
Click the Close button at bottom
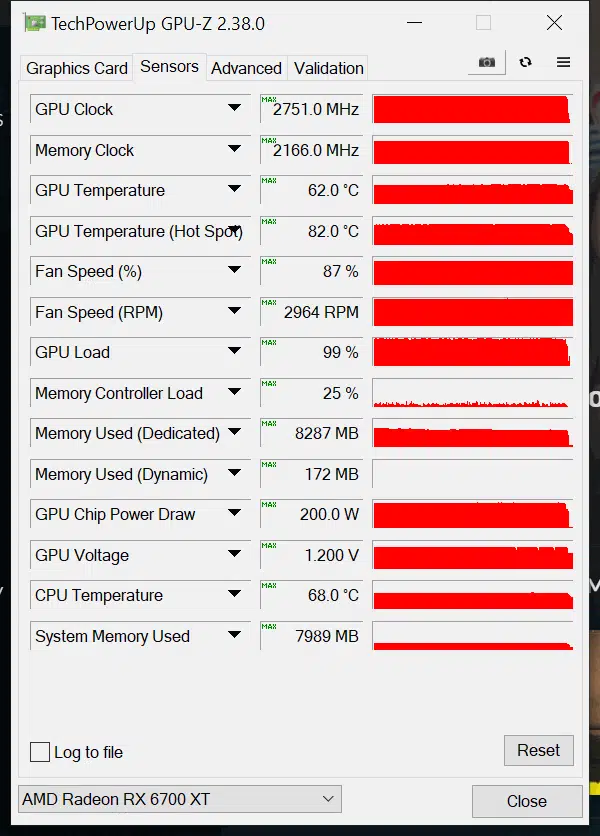(527, 801)
